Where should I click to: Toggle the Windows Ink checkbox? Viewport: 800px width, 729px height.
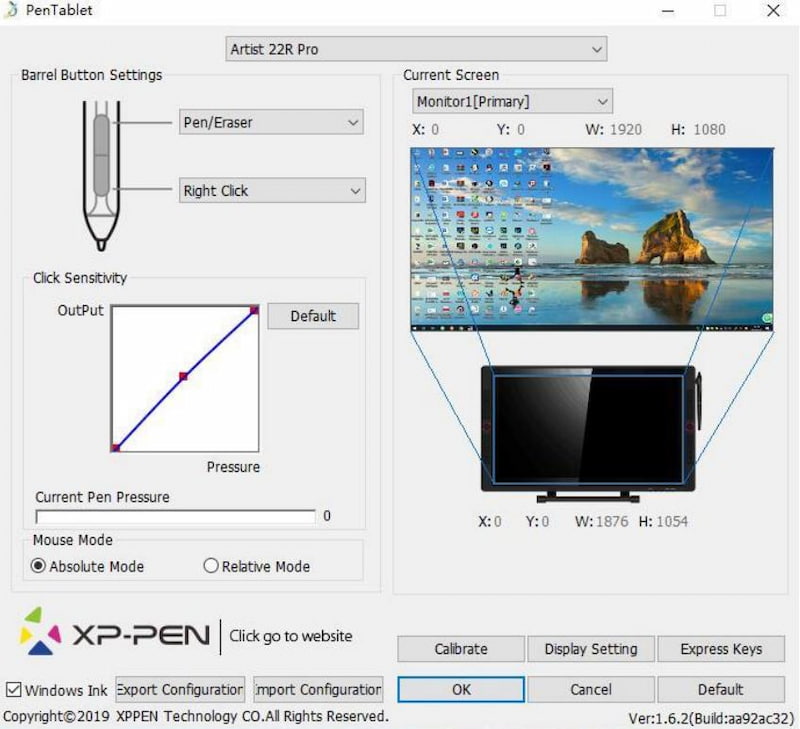[14, 690]
